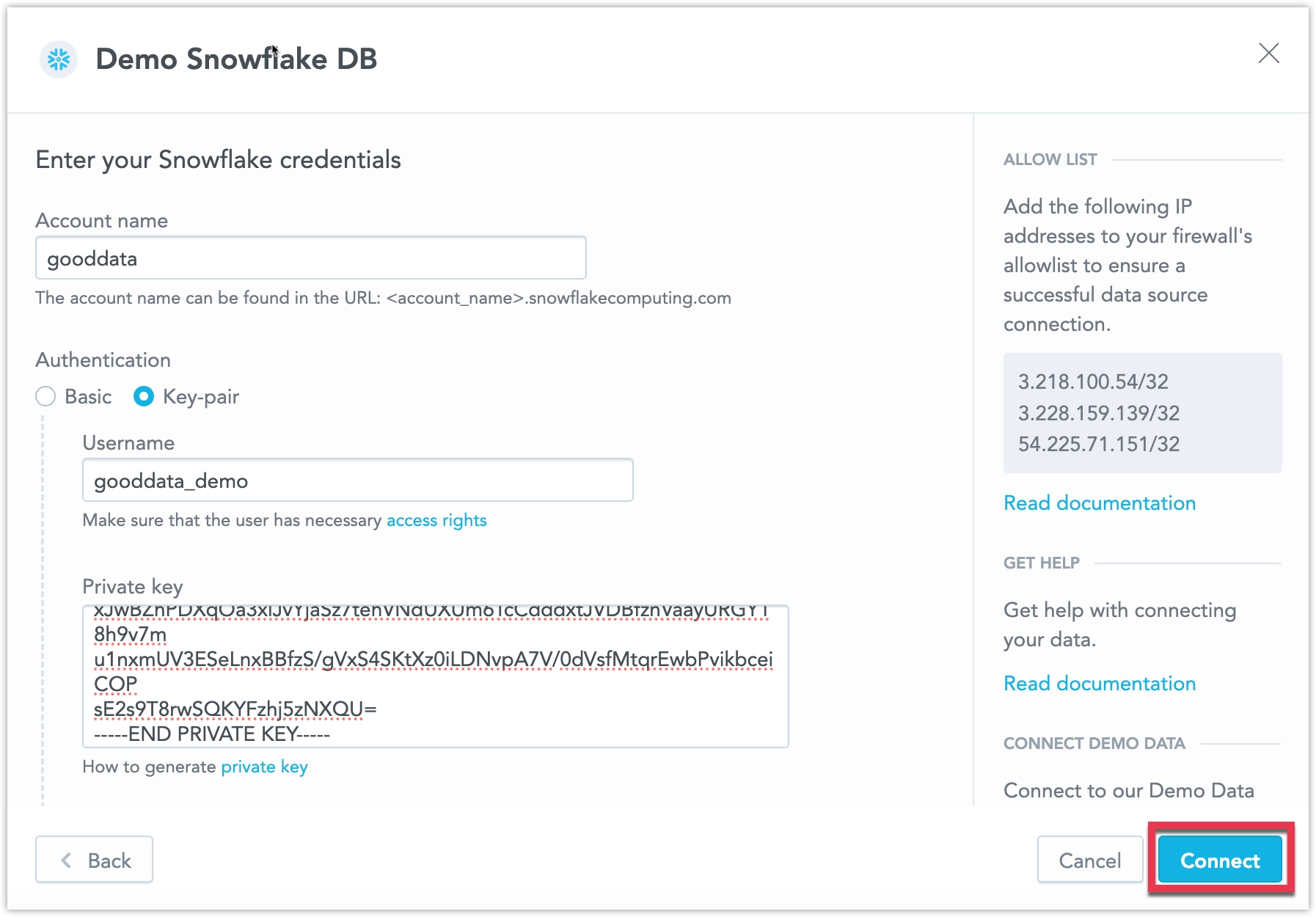This screenshot has width=1316, height=917.
Task: Edit the Username field
Action: pyautogui.click(x=357, y=480)
